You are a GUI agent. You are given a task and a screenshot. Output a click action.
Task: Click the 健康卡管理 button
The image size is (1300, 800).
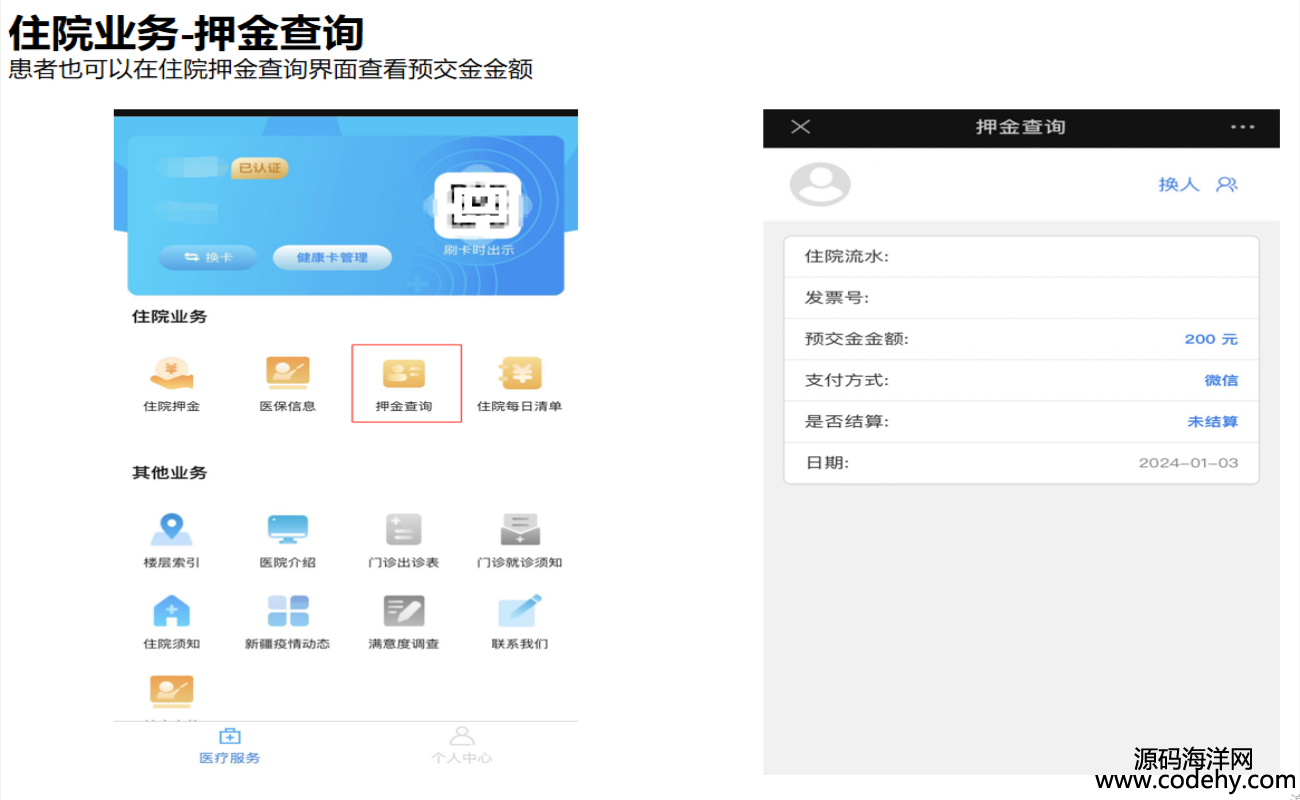[332, 257]
